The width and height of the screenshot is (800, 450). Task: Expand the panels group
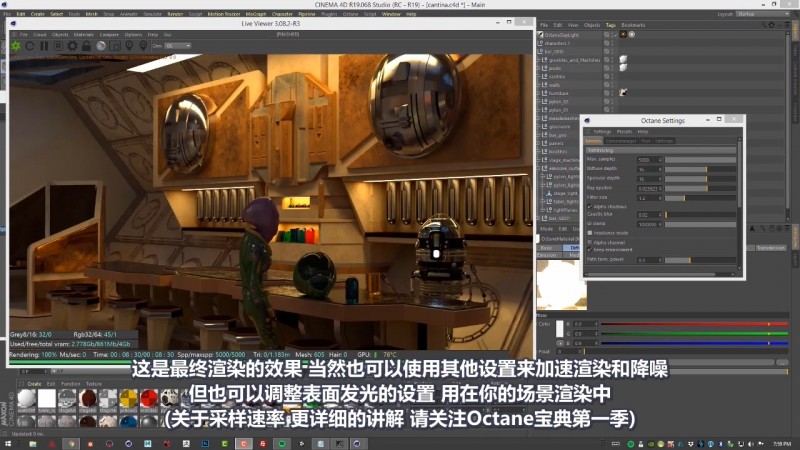pyautogui.click(x=538, y=143)
